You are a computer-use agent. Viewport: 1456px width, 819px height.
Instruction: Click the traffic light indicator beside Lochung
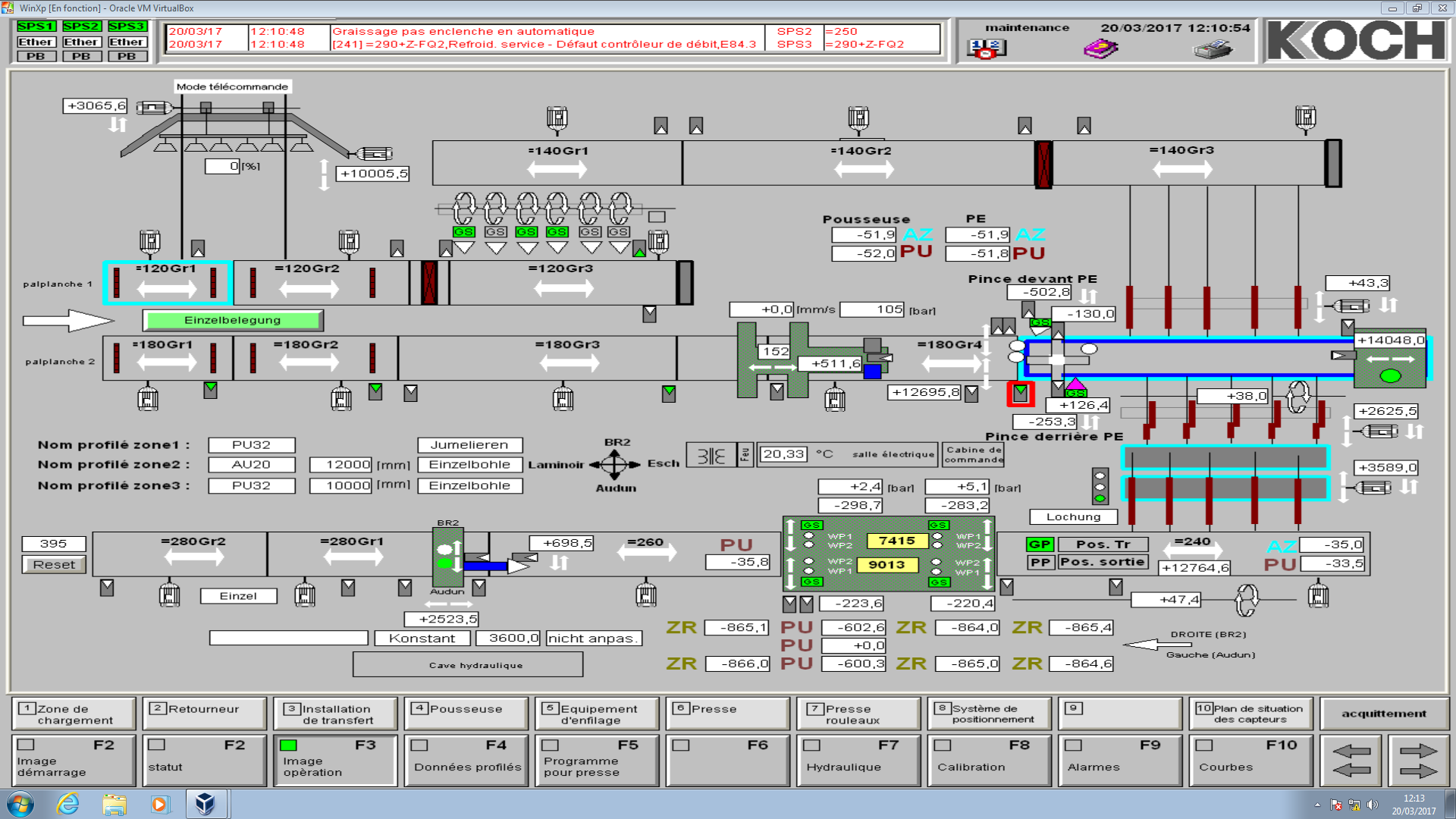click(1100, 486)
